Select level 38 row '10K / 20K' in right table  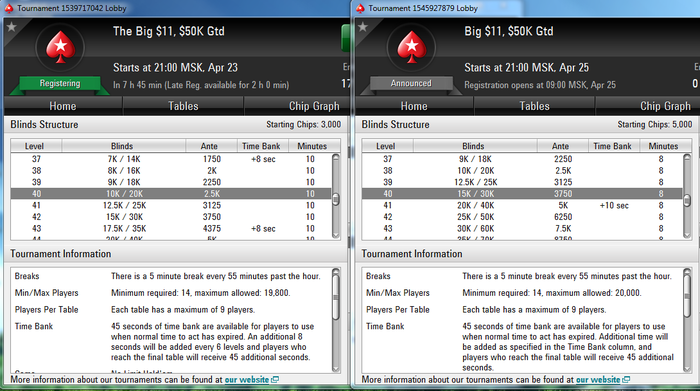click(523, 171)
